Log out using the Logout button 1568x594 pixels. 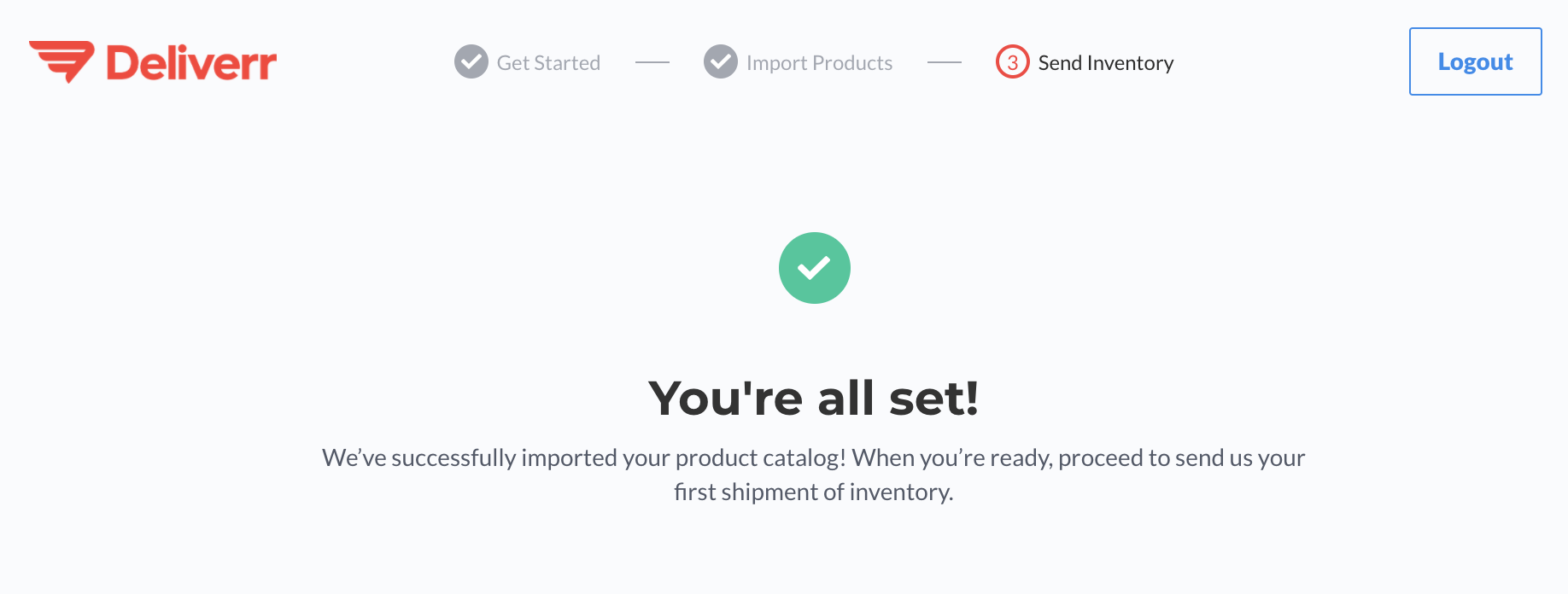1475,61
